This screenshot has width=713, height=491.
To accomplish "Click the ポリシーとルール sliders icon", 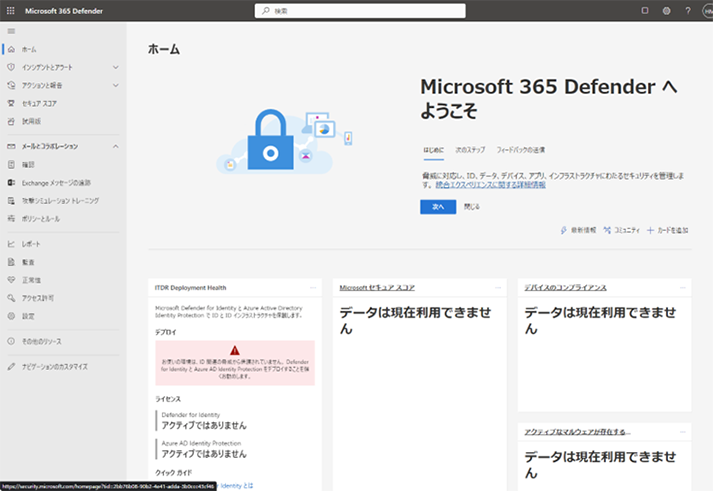I will pos(11,219).
